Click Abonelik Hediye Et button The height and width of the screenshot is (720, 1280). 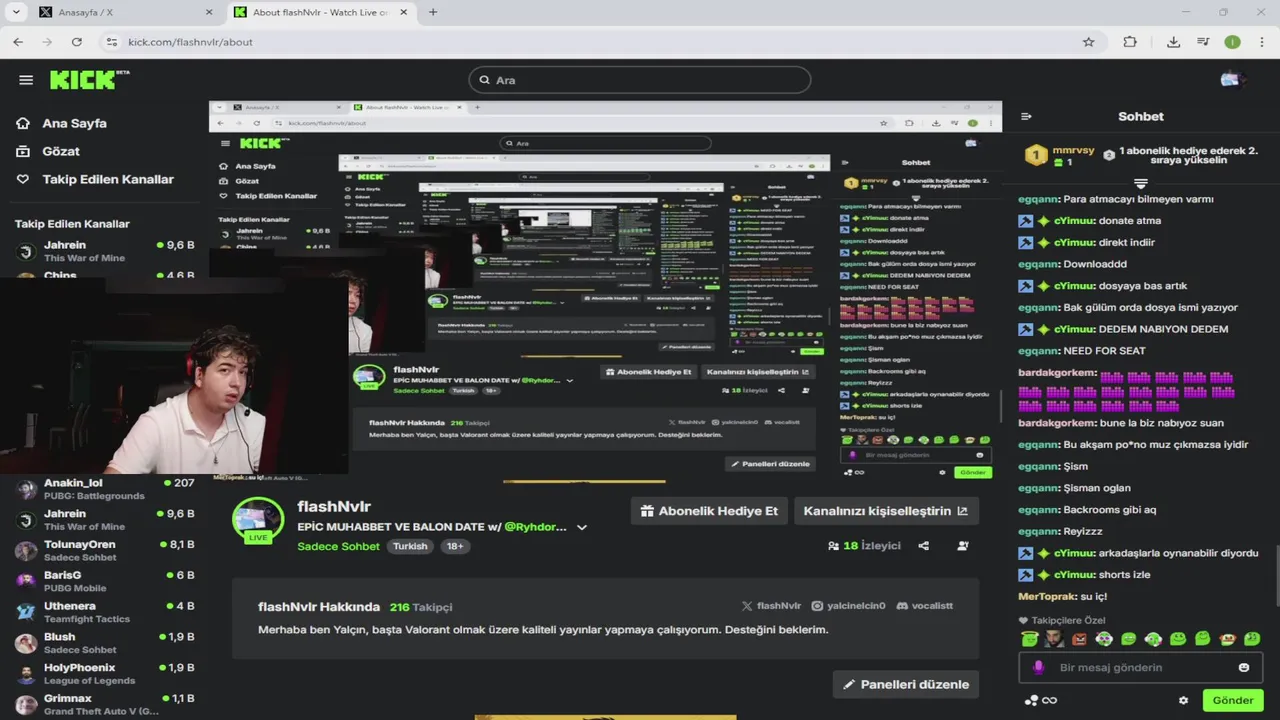(709, 511)
